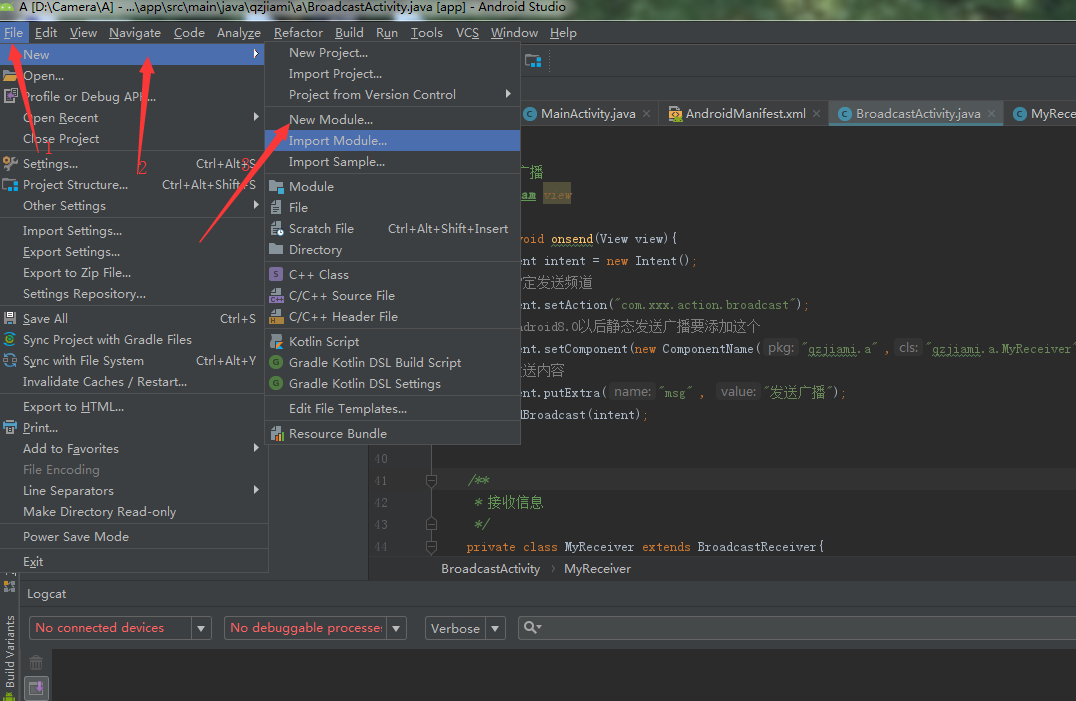Viewport: 1076px width, 701px height.
Task: Click the Kotlin Script icon in the New submenu
Action: click(x=277, y=340)
